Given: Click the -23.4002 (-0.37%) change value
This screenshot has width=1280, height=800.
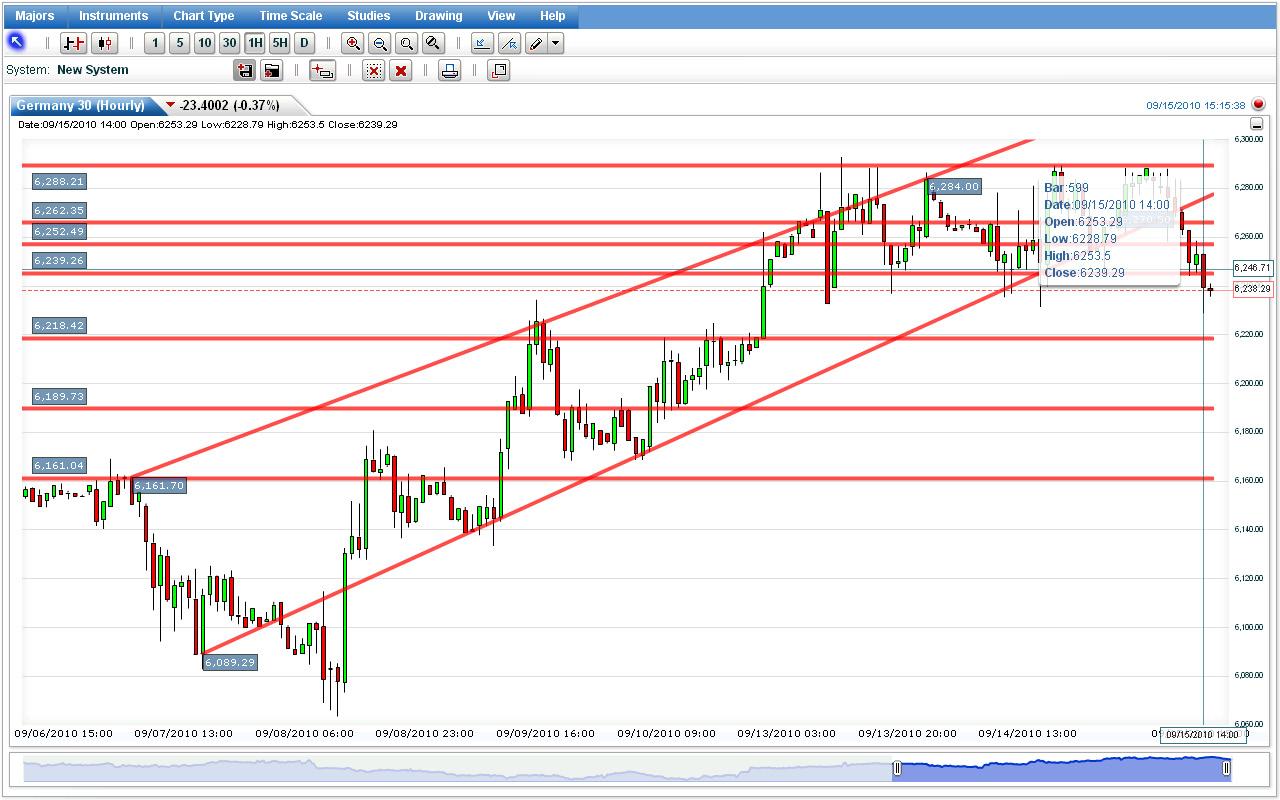Looking at the screenshot, I should click(x=229, y=105).
